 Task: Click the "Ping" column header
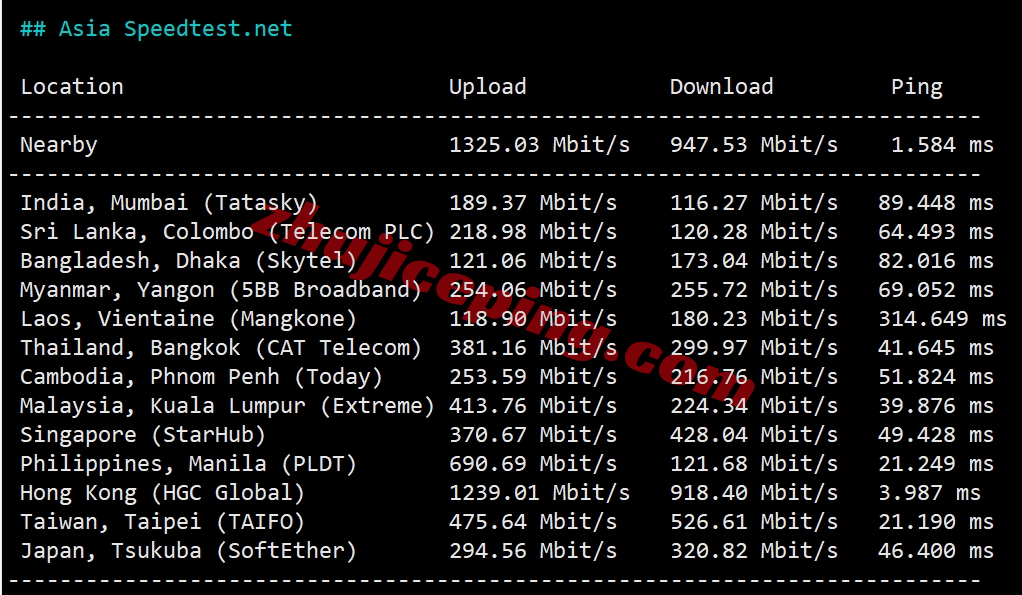point(916,87)
